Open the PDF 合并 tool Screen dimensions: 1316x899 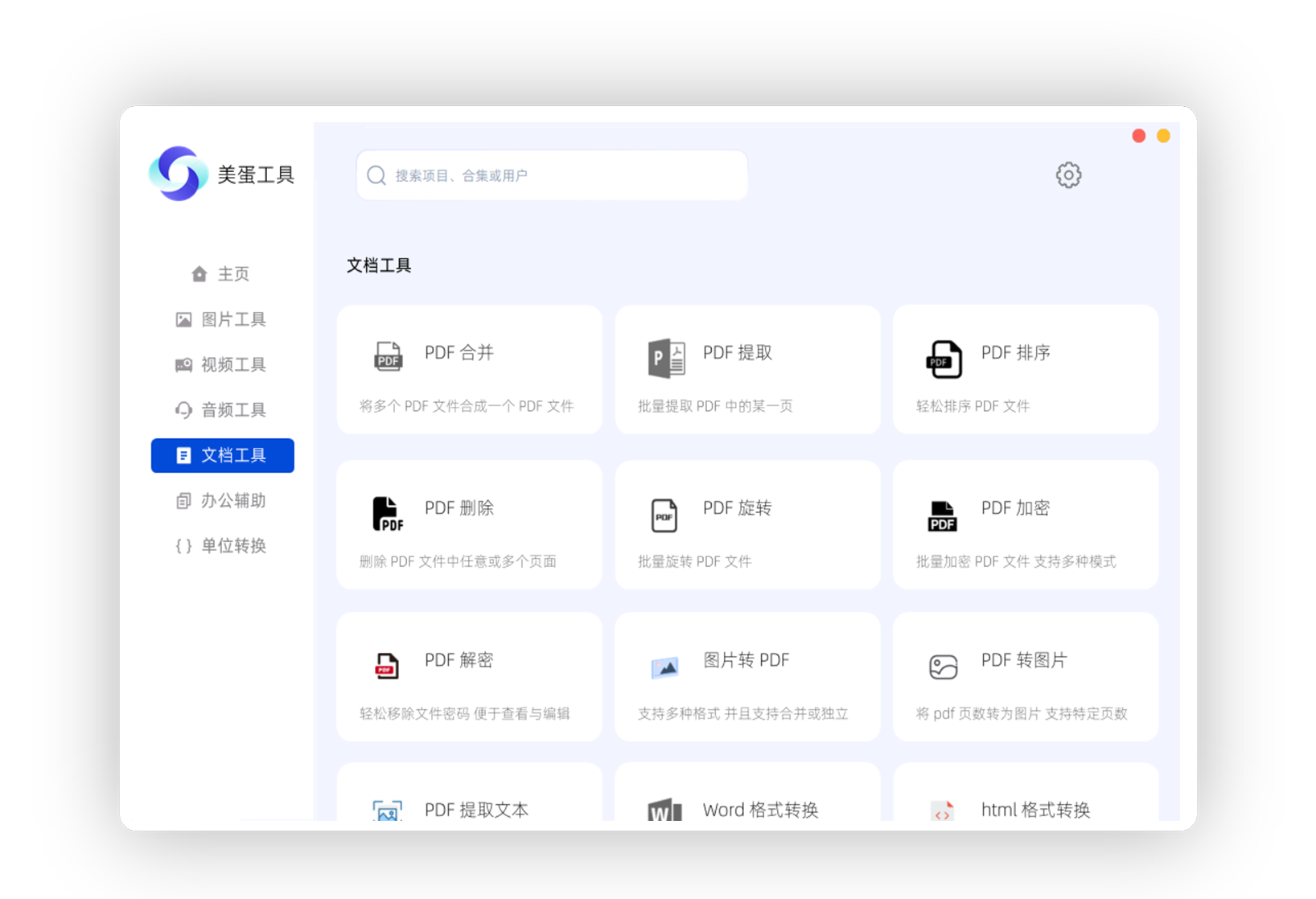(x=469, y=370)
